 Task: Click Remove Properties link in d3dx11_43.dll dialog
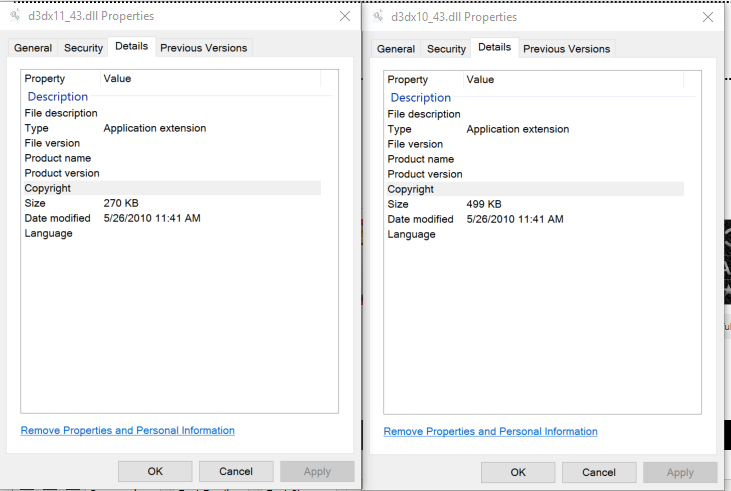[x=128, y=431]
